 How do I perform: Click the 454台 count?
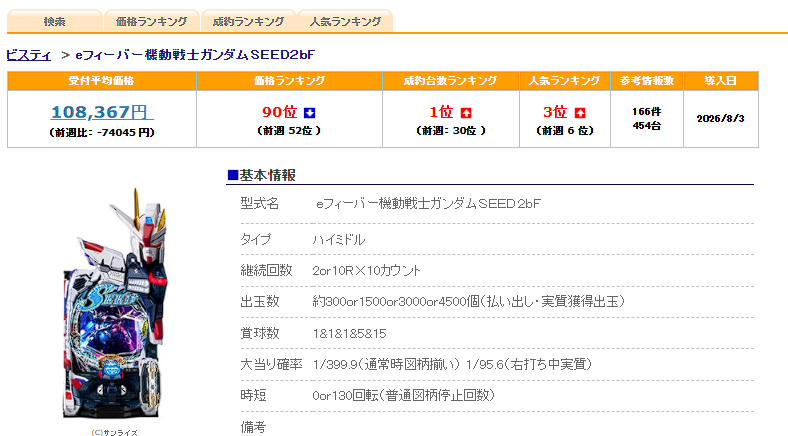pos(647,126)
